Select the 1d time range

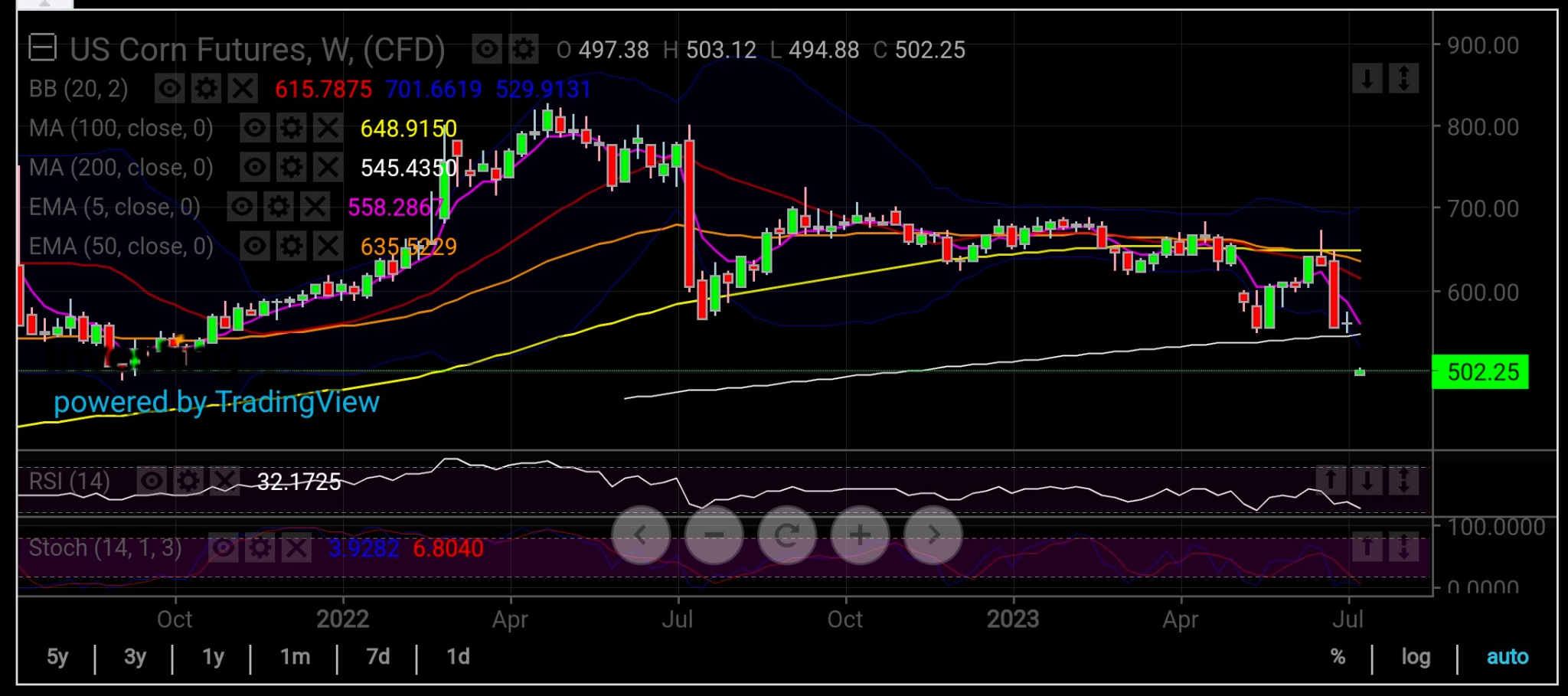tap(458, 657)
